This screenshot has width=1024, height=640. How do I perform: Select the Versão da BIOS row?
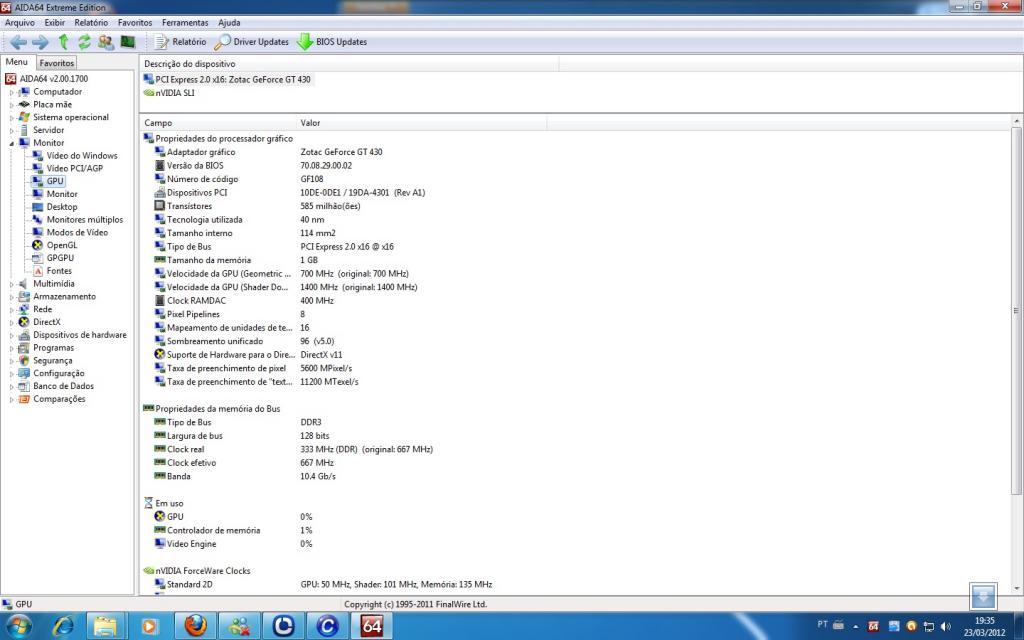coord(253,166)
